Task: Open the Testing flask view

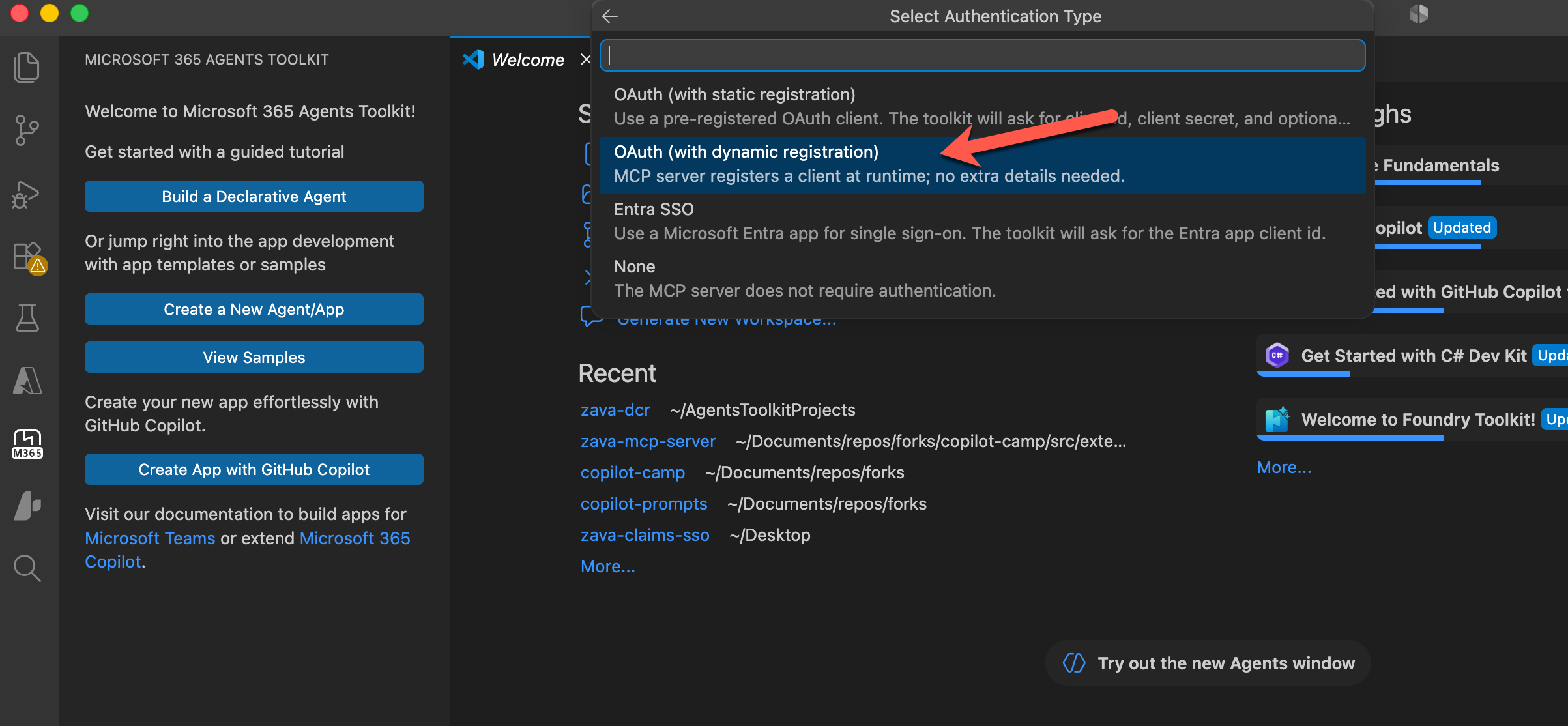Action: [27, 318]
